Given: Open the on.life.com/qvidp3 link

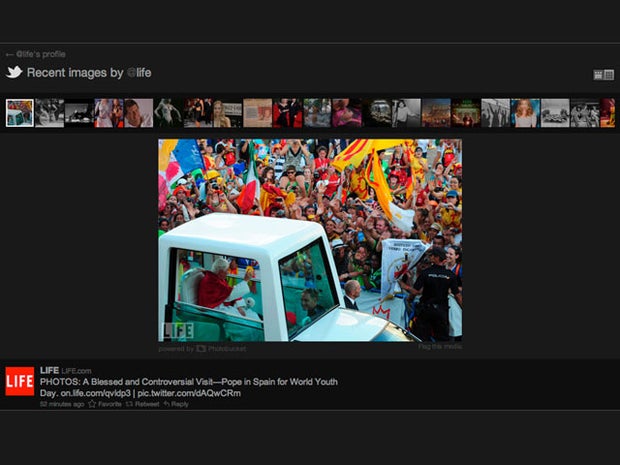Looking at the screenshot, I should 96,393.
